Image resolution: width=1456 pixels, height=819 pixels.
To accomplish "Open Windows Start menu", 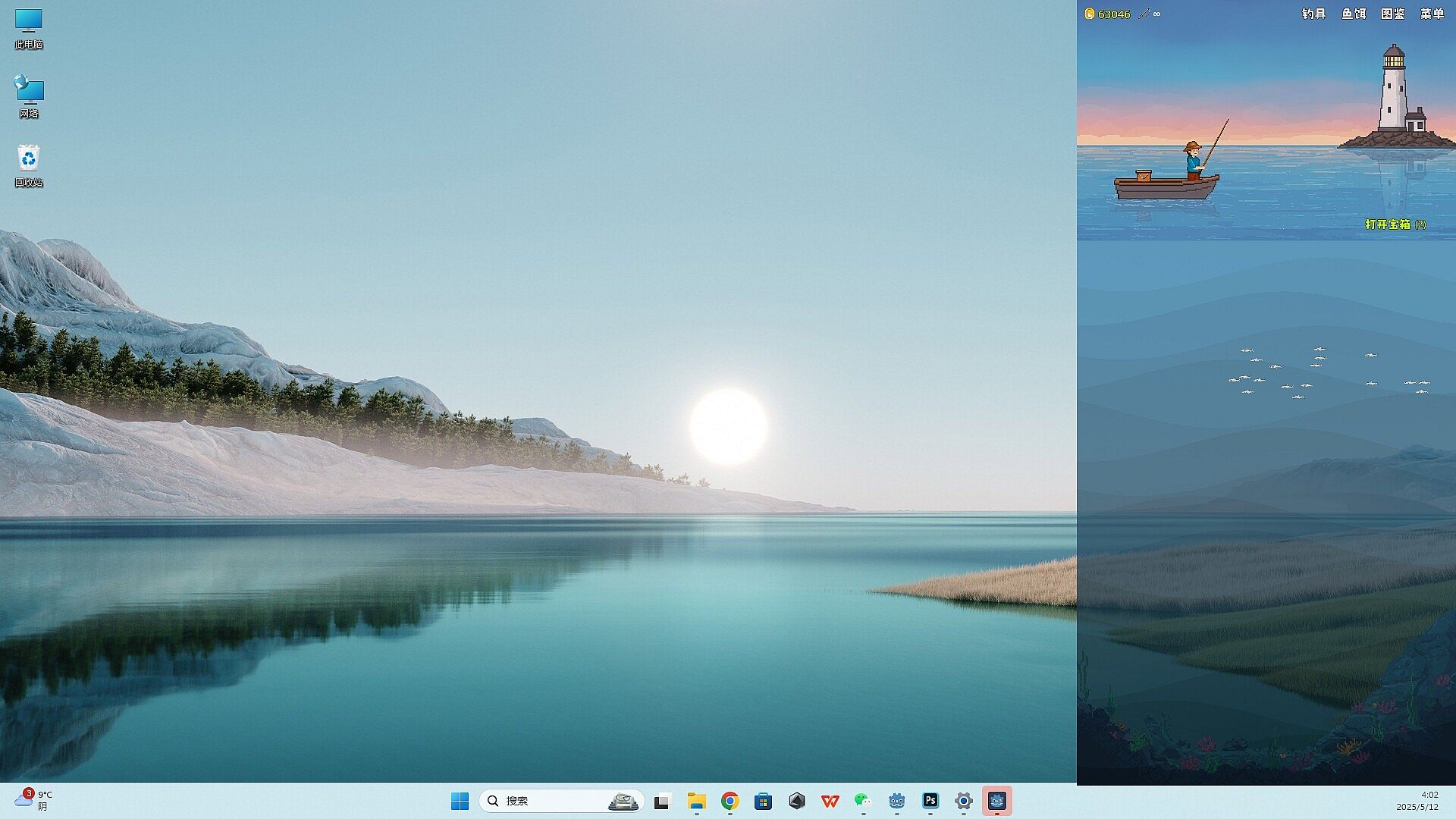I will 460,801.
